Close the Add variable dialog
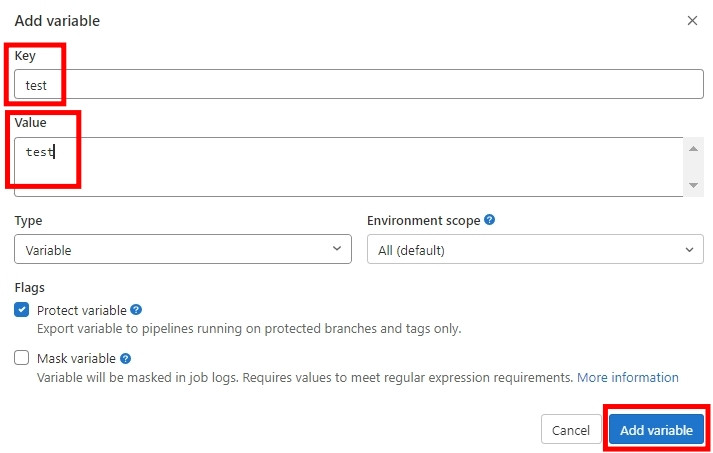Viewport: 713px width, 453px height. point(692,20)
